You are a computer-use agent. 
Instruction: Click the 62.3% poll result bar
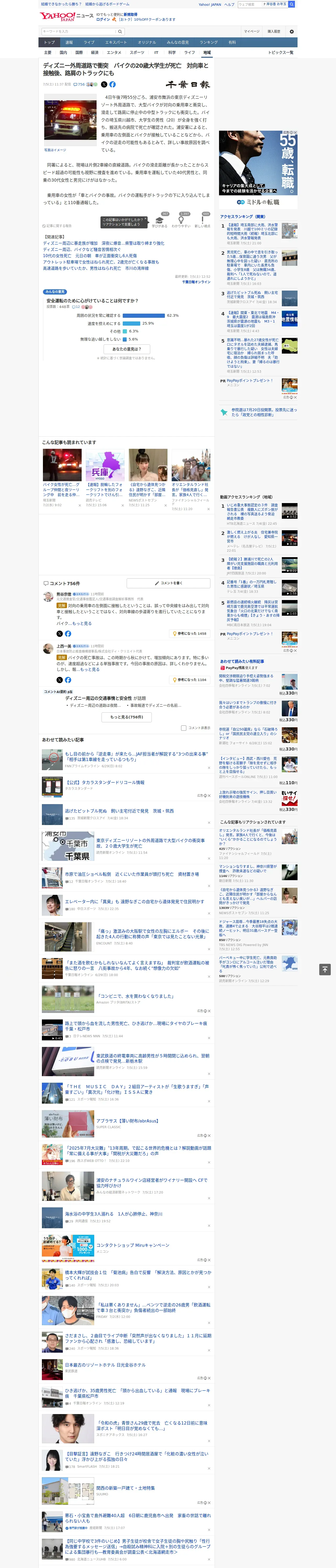click(143, 315)
